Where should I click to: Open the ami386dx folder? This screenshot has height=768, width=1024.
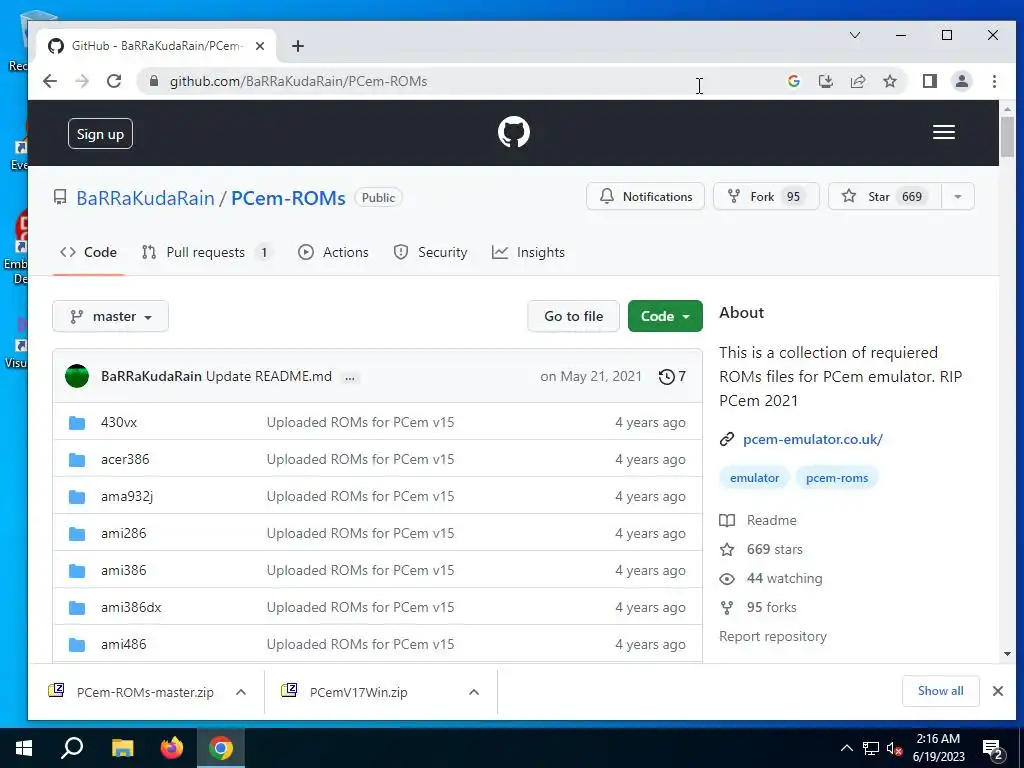[131, 607]
